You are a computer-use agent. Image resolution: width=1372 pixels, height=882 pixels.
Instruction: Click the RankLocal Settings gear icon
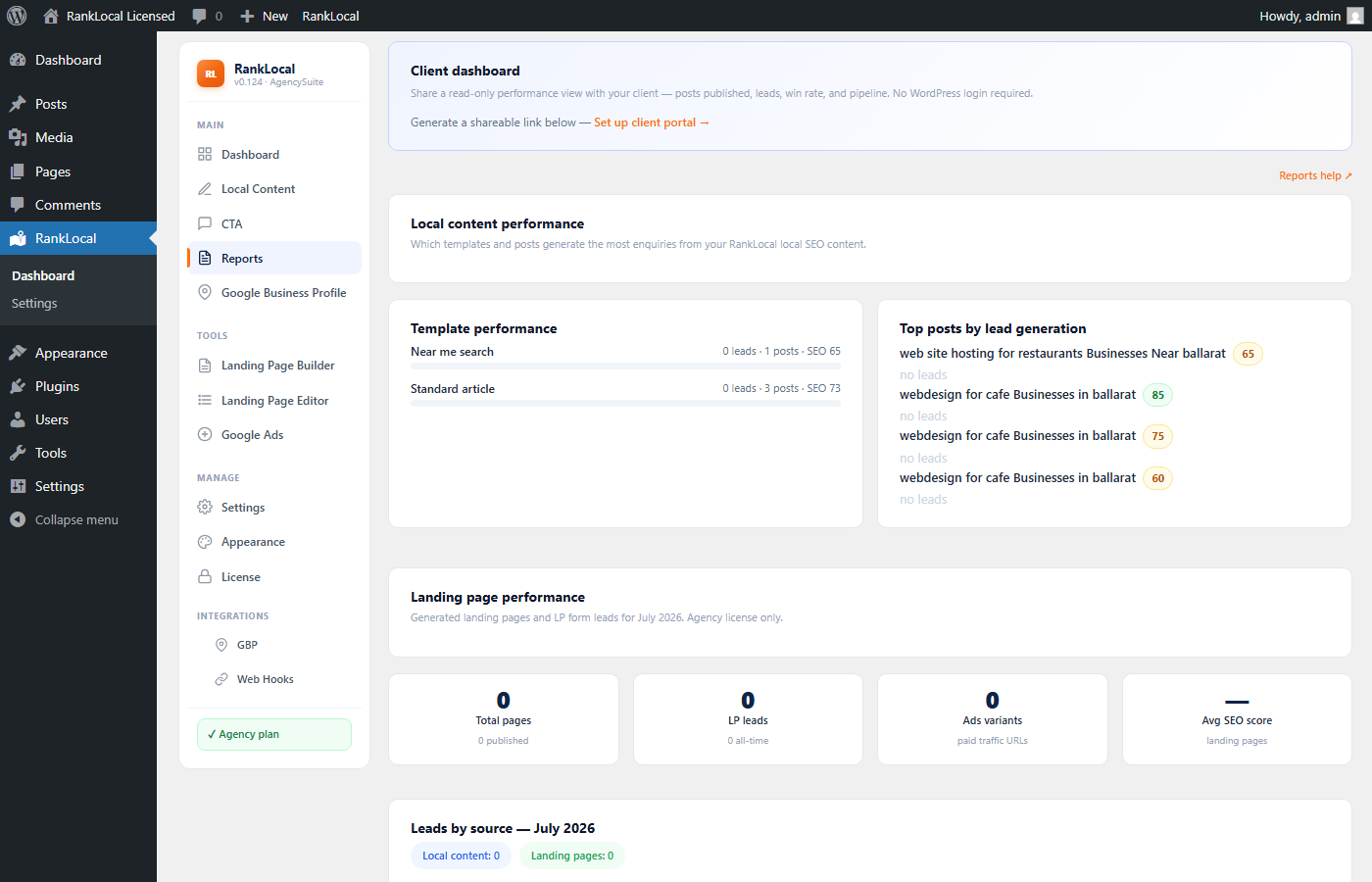coord(205,507)
